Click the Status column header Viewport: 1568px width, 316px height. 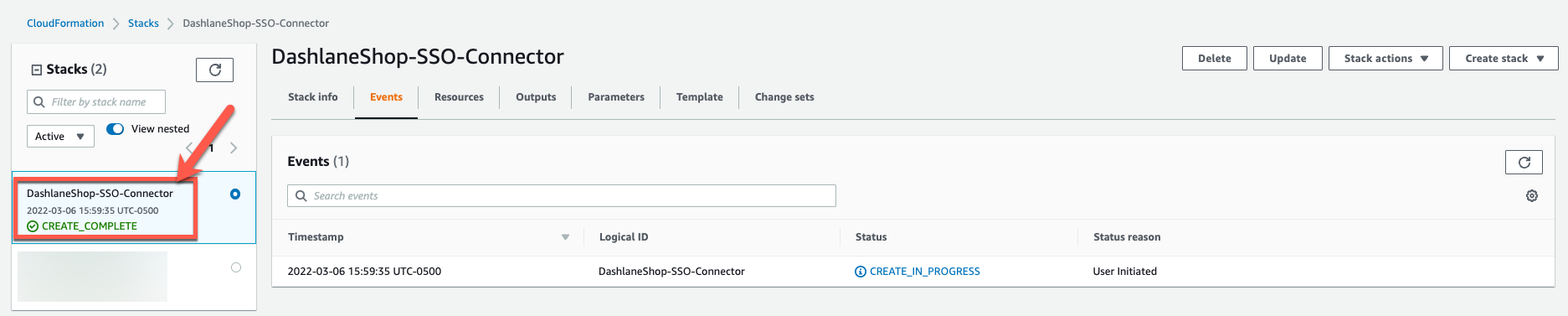coord(871,237)
